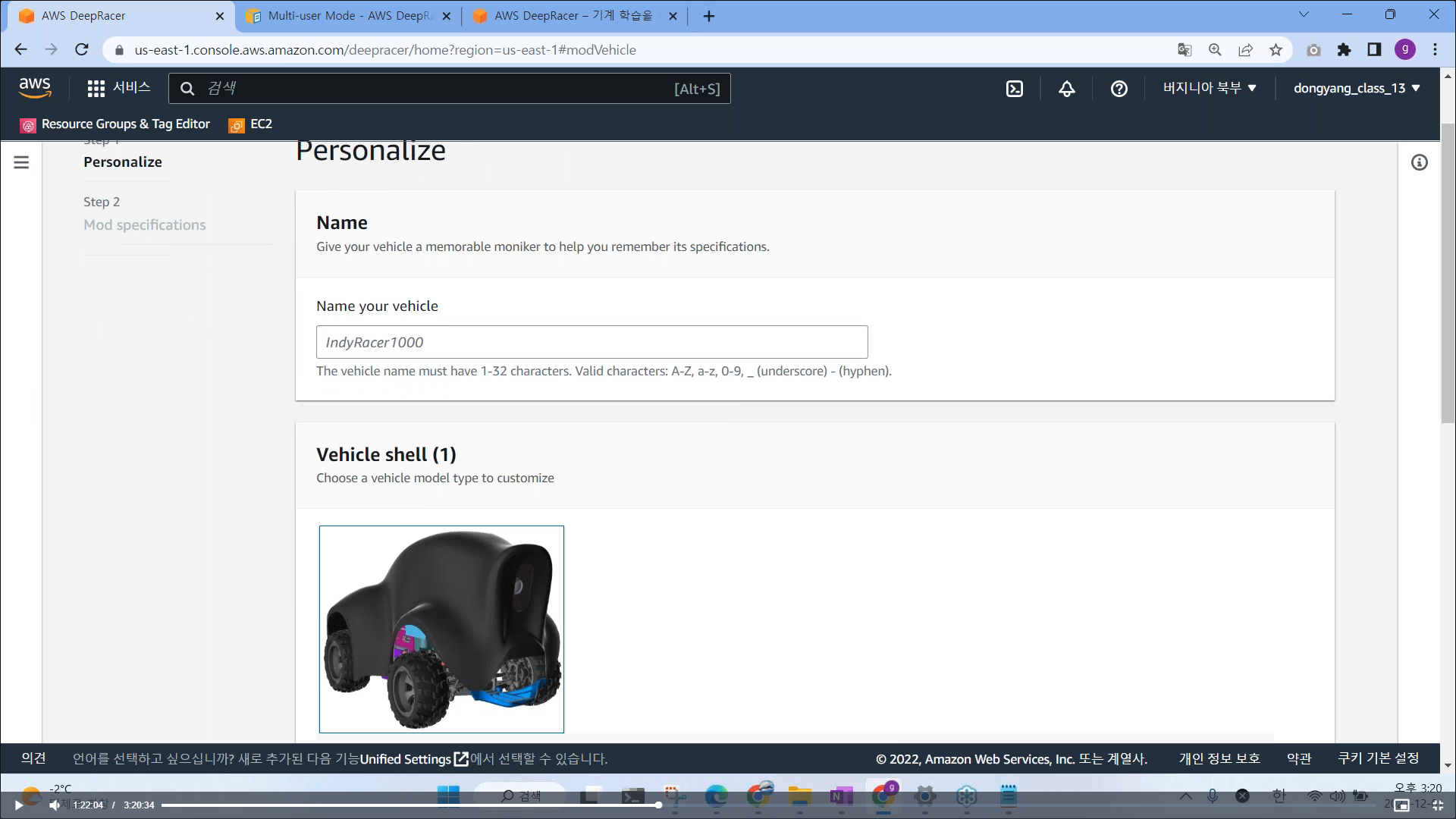Image resolution: width=1456 pixels, height=819 pixels.
Task: Click the browser extensions puzzle icon
Action: pos(1344,50)
